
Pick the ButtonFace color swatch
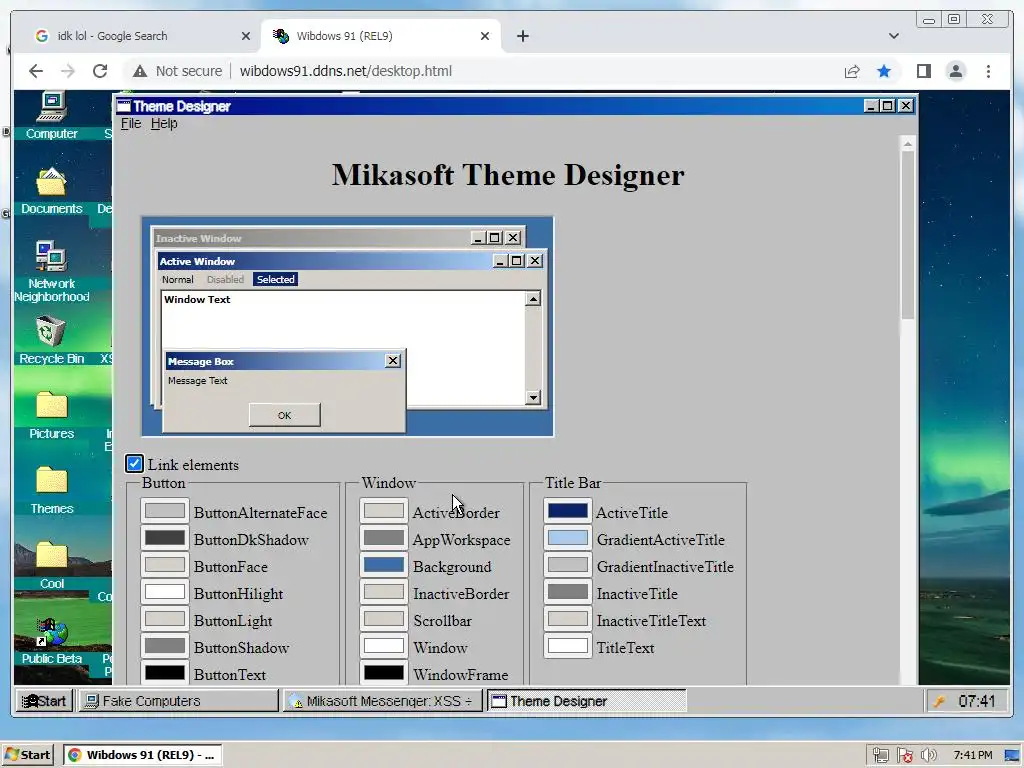(x=165, y=566)
